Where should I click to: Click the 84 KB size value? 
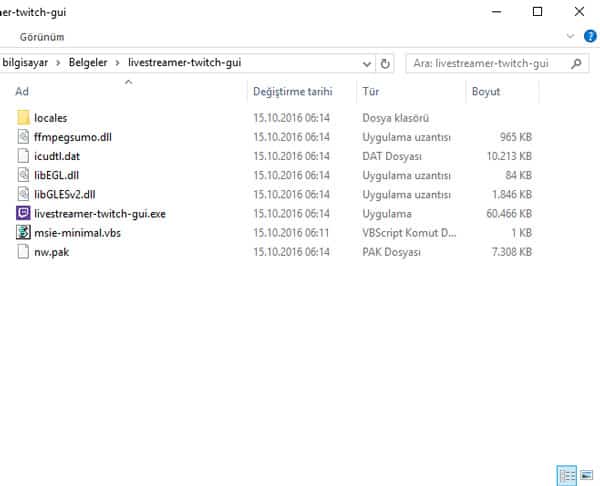(x=518, y=175)
